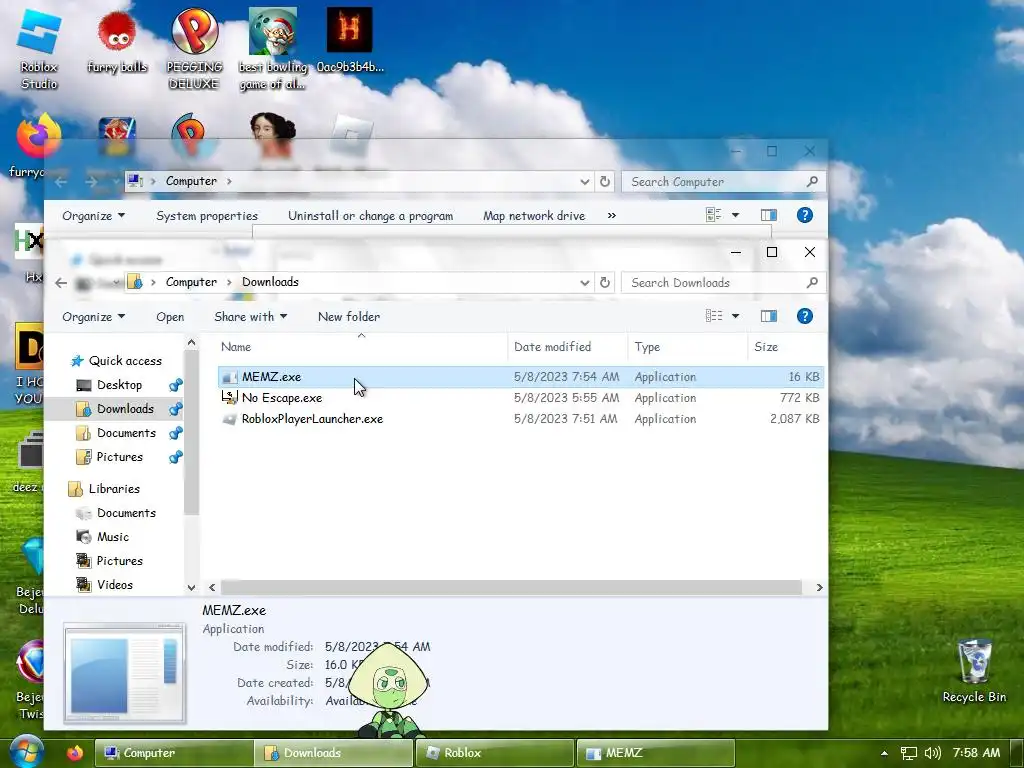Click horizontal scrollbar right arrow

(x=819, y=588)
